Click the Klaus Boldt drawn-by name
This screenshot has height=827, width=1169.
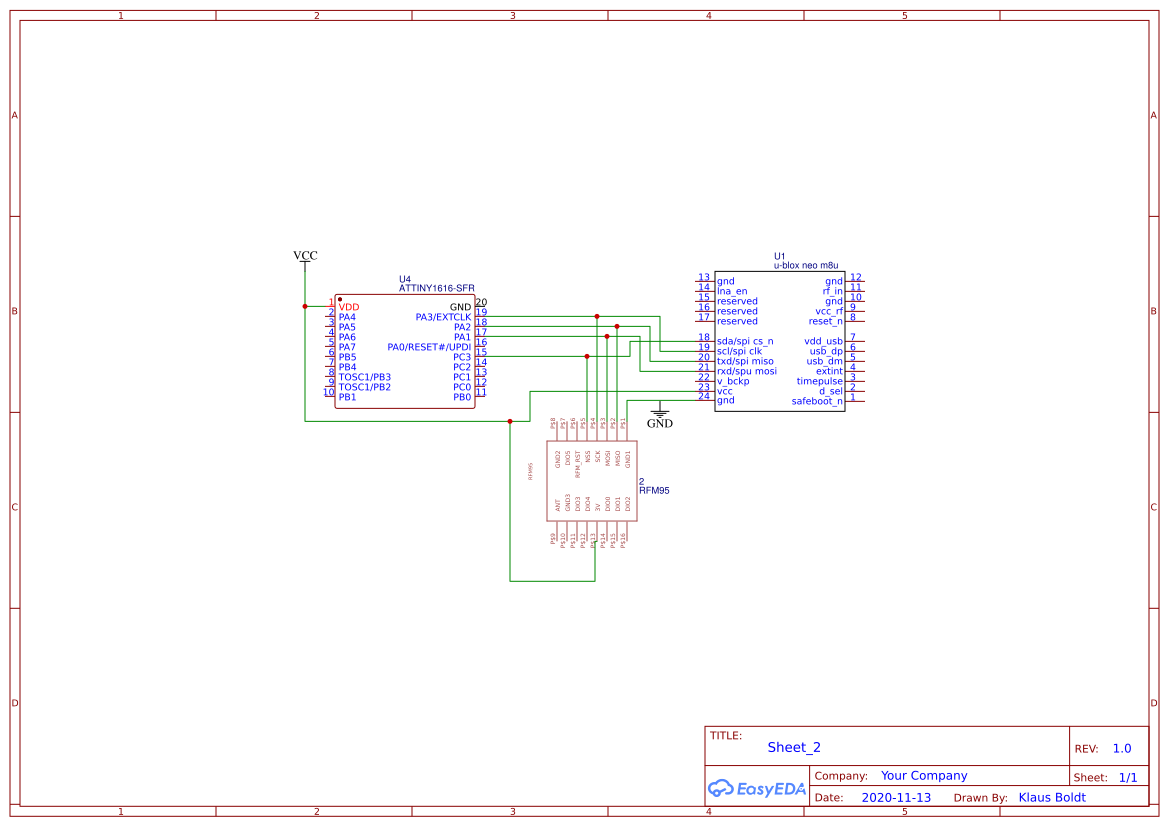tap(1051, 797)
